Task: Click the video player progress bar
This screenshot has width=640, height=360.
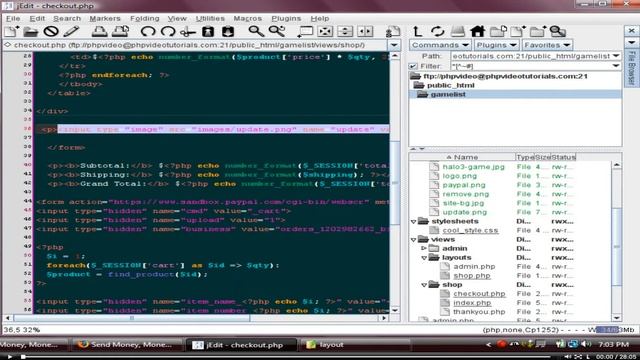Action: pos(286,357)
